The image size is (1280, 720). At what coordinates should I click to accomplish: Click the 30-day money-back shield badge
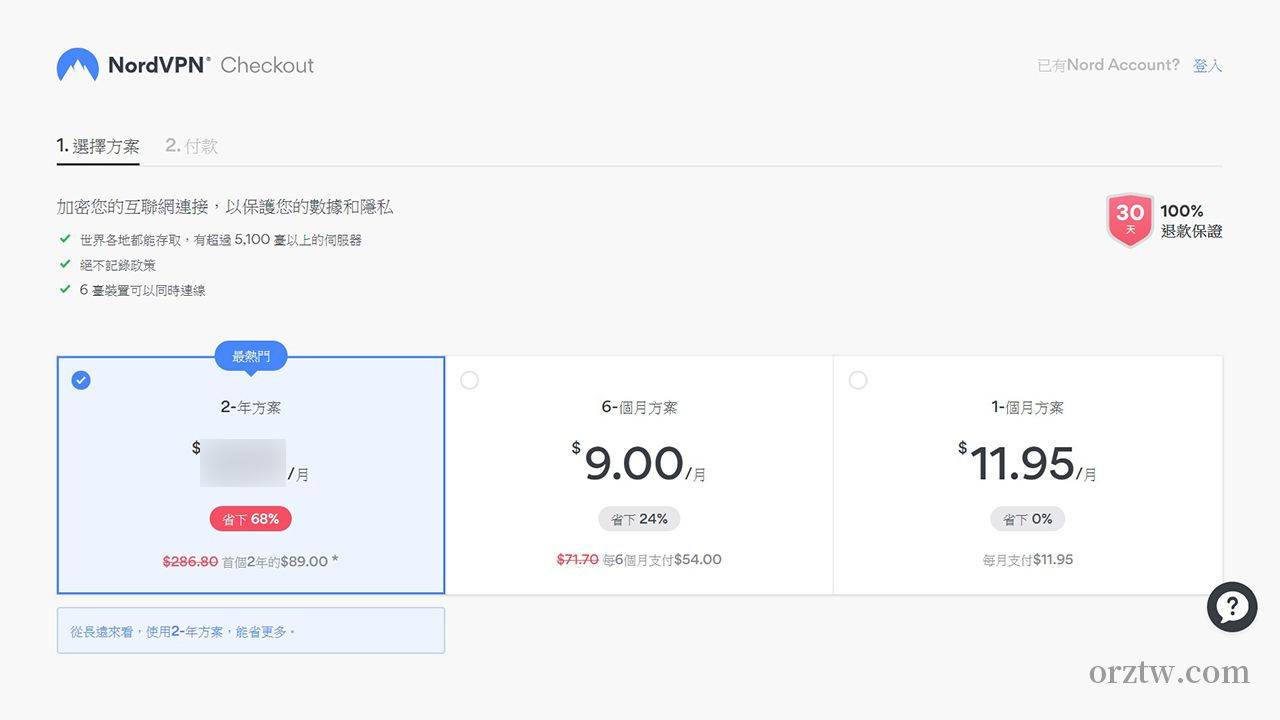[x=1130, y=220]
